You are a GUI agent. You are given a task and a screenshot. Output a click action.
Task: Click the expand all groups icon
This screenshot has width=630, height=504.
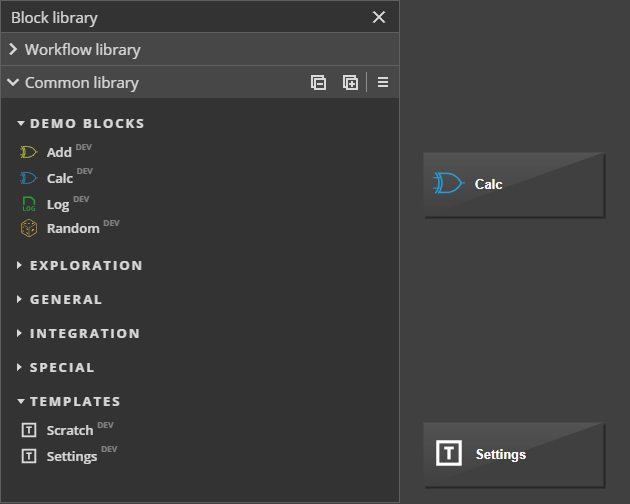pyautogui.click(x=350, y=83)
